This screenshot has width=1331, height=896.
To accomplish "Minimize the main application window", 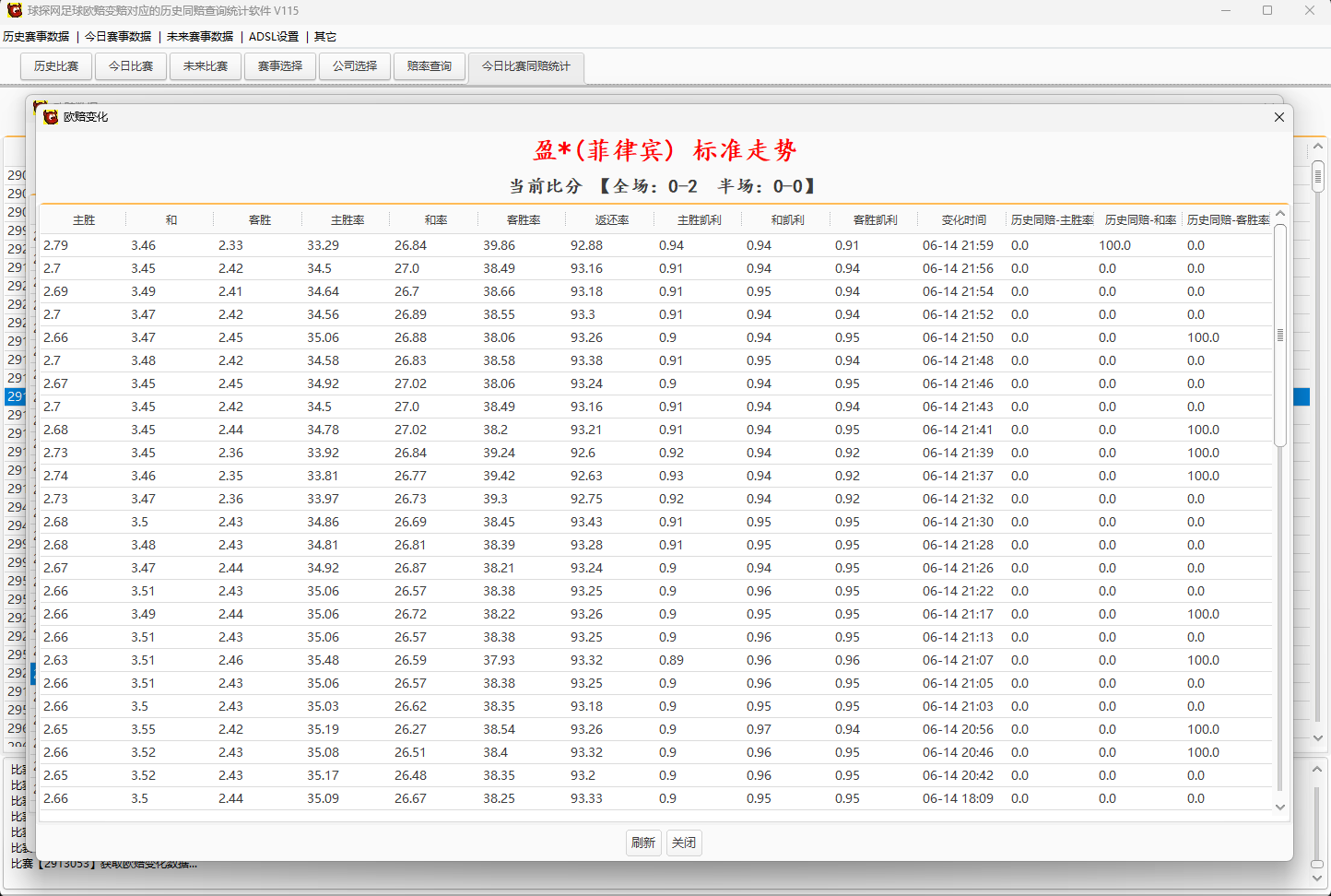I will 1226,11.
